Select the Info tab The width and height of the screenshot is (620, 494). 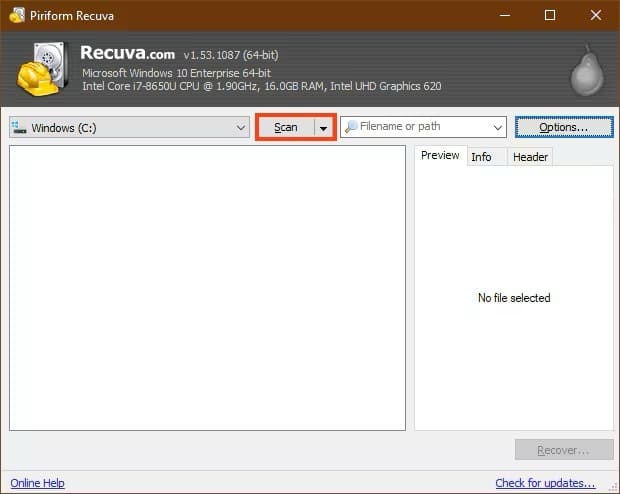coord(481,157)
